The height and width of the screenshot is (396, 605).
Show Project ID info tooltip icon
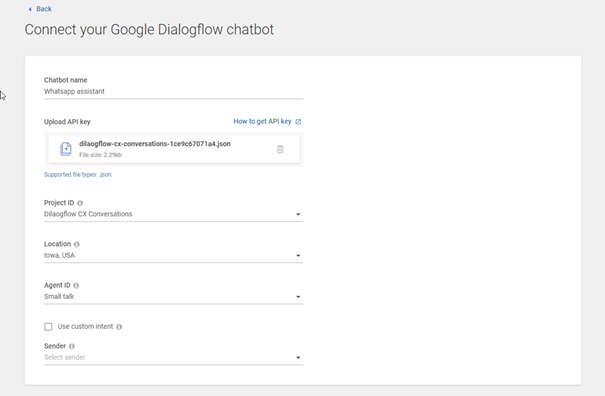coord(80,203)
